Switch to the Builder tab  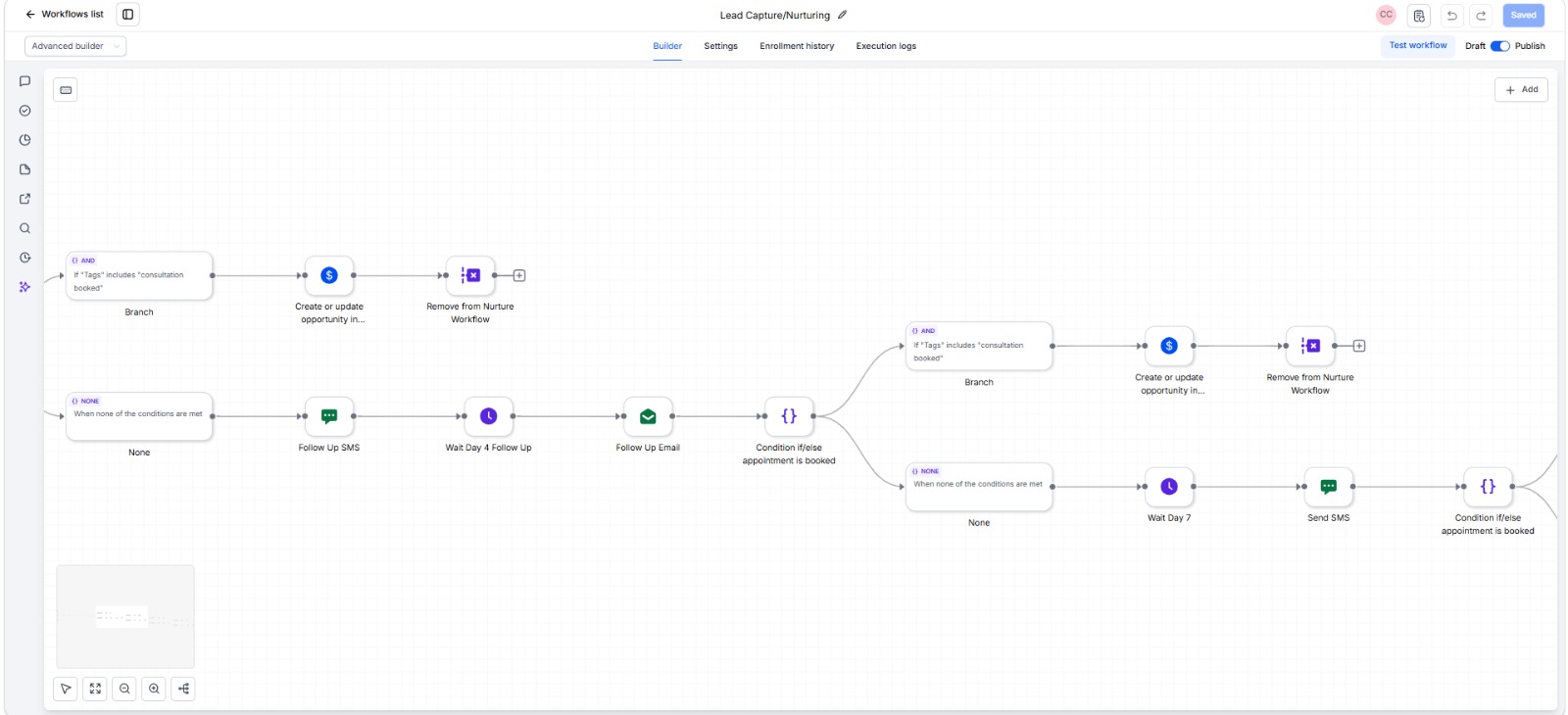click(x=667, y=46)
